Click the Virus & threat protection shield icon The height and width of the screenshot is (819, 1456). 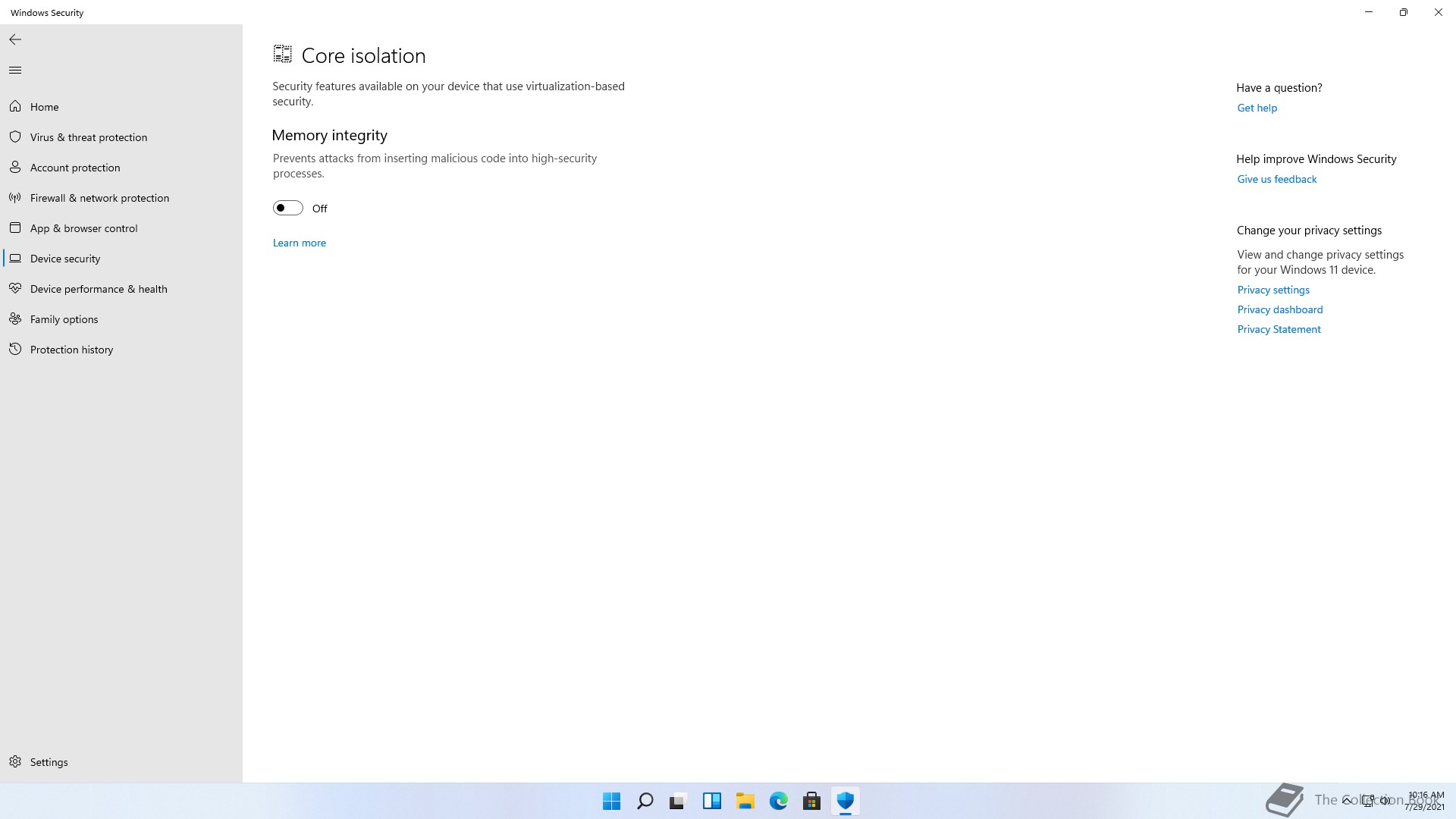15,136
